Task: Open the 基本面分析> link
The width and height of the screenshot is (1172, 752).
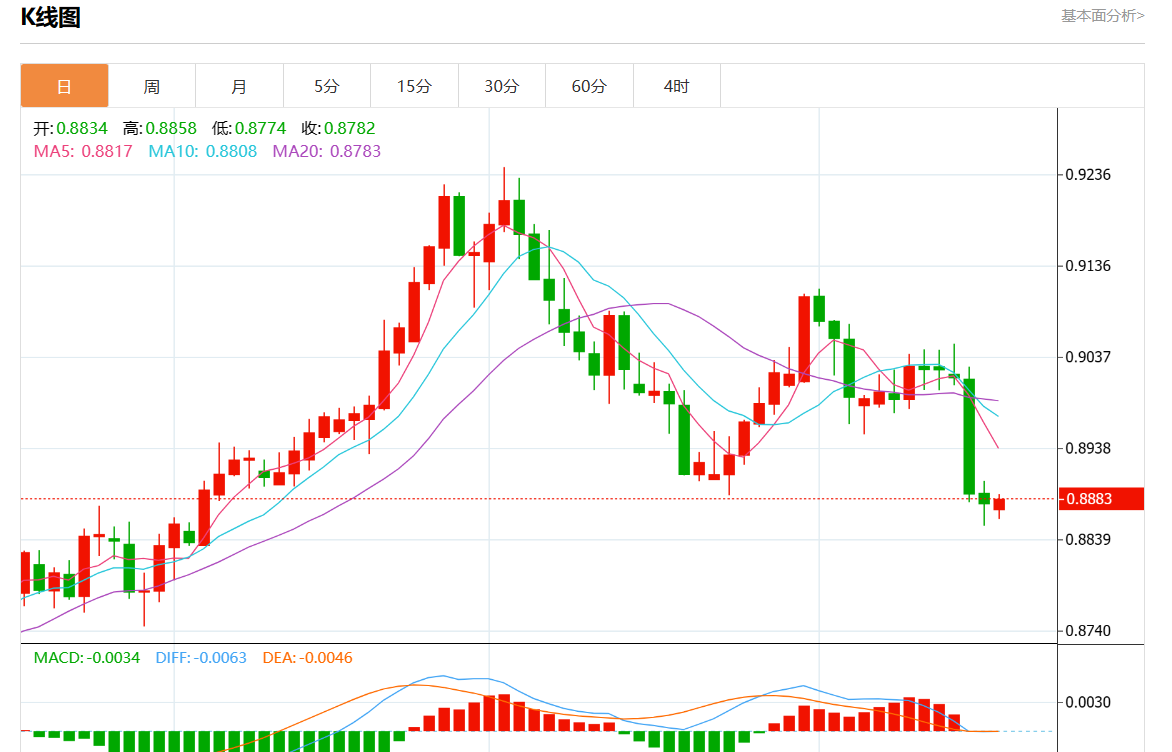Action: point(1102,16)
